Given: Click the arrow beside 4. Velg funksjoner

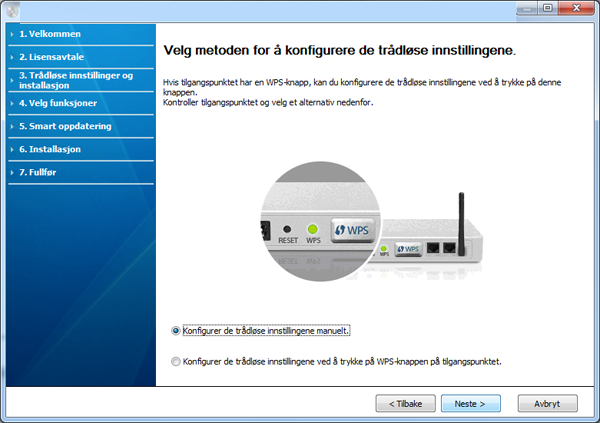Looking at the screenshot, I should [x=12, y=103].
